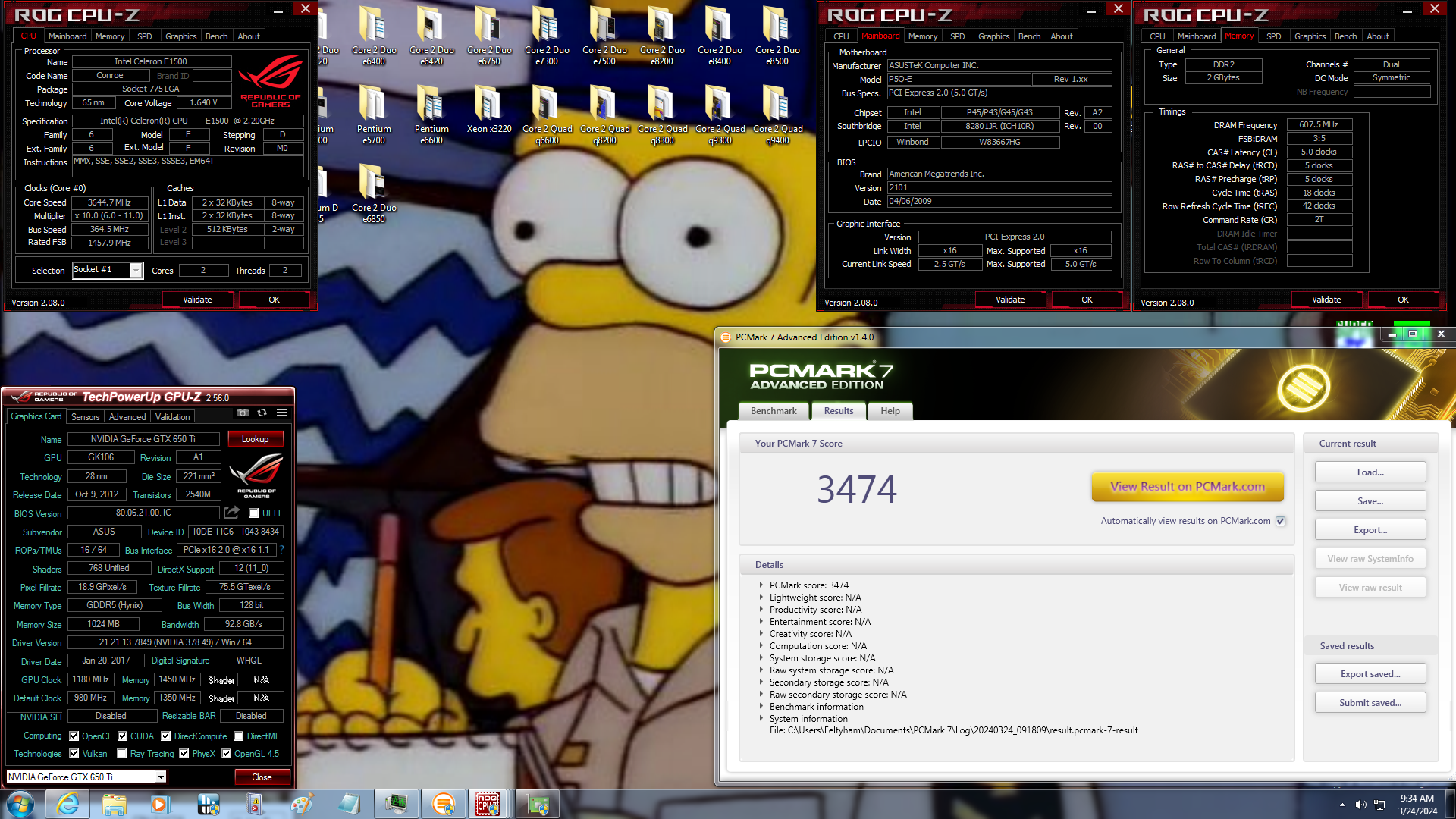1456x819 pixels.
Task: Click the volume speaker tray icon
Action: (x=1360, y=805)
